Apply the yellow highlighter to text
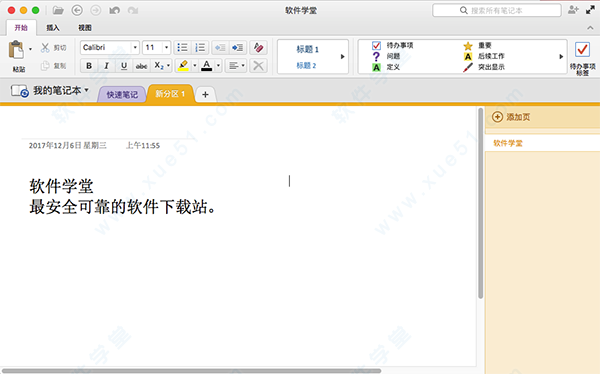 pos(183,66)
